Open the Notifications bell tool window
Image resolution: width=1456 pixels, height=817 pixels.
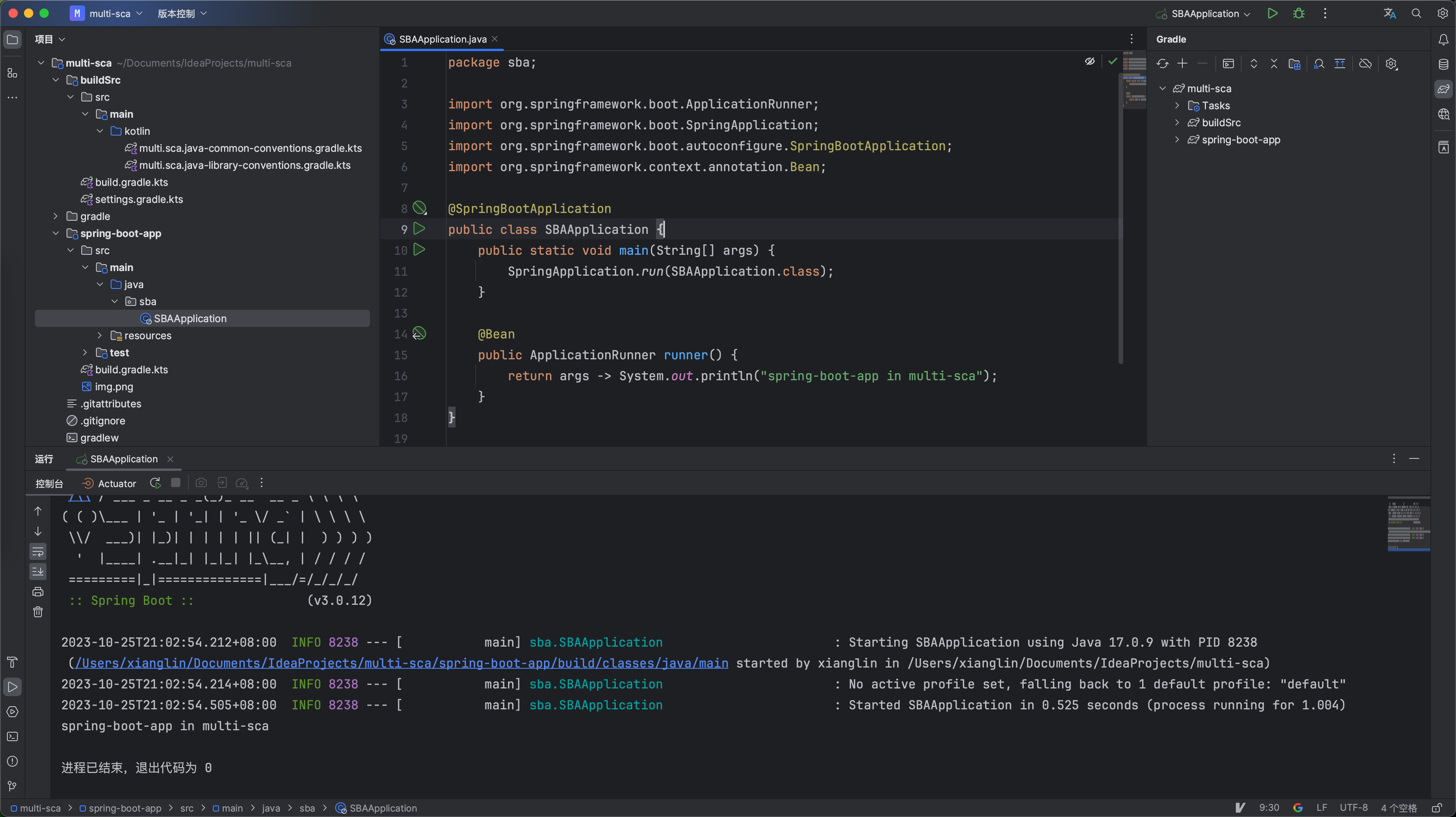(1443, 39)
